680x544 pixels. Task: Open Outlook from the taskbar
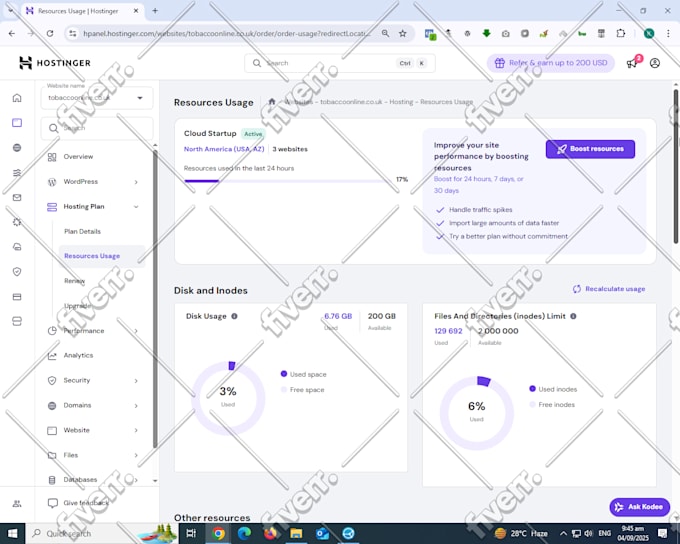tap(322, 533)
